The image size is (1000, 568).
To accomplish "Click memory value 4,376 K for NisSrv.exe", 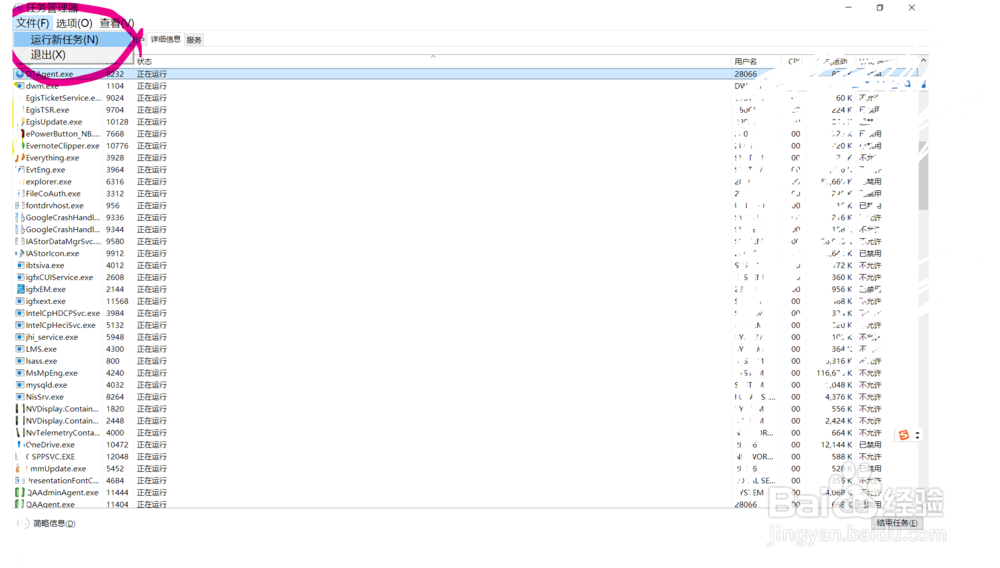I will click(x=839, y=397).
